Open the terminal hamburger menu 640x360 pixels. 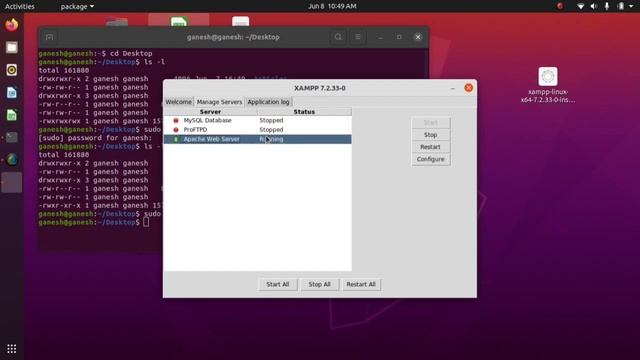(x=358, y=37)
